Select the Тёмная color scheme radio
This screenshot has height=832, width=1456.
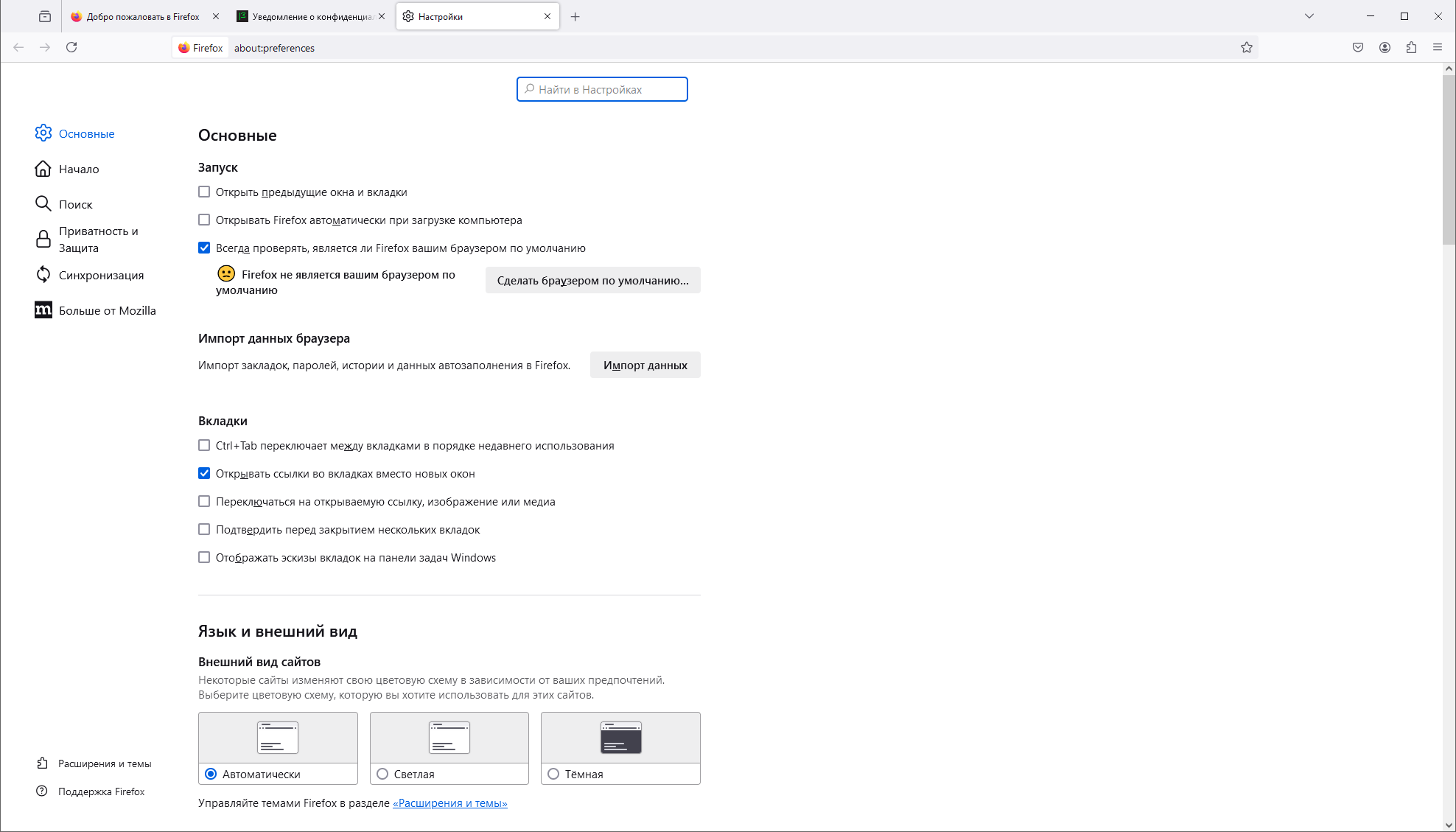pyautogui.click(x=553, y=774)
